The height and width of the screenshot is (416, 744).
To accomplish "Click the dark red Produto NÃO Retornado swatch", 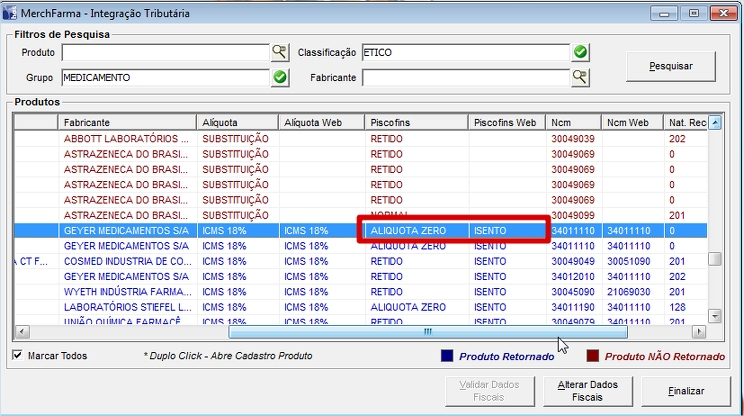I will point(594,356).
